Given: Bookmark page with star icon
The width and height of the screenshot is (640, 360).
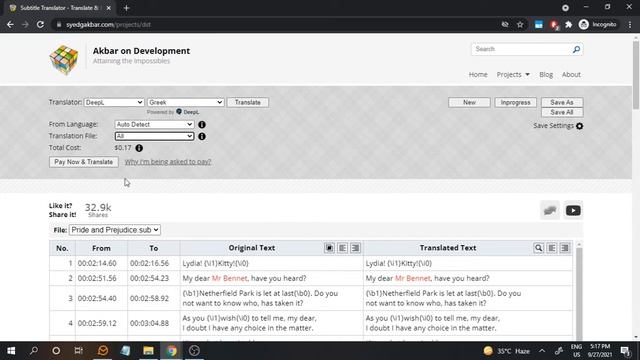Looking at the screenshot, I should (520, 24).
